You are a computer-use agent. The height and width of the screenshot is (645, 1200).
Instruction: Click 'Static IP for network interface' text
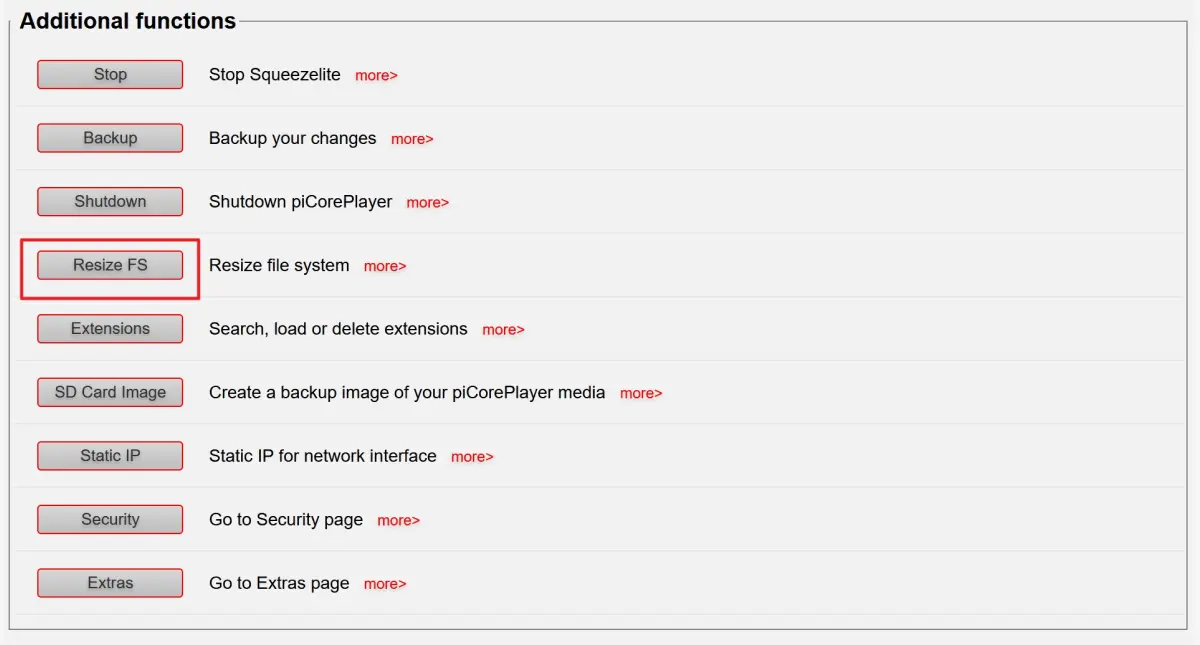[323, 456]
